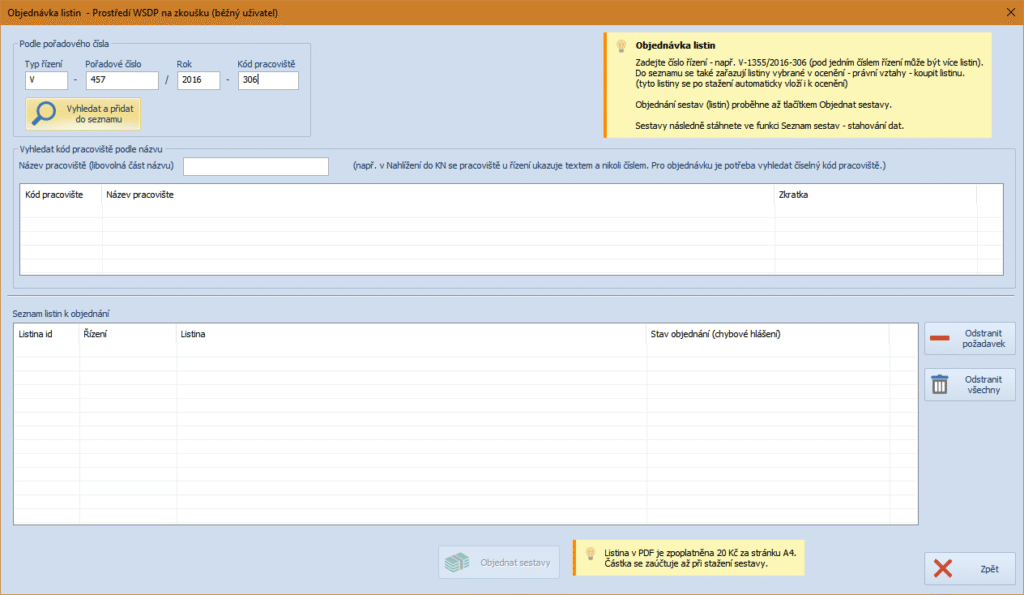Viewport: 1024px width, 595px height.
Task: Click the red minus icon for Odstranit požadavek
Action: point(940,338)
